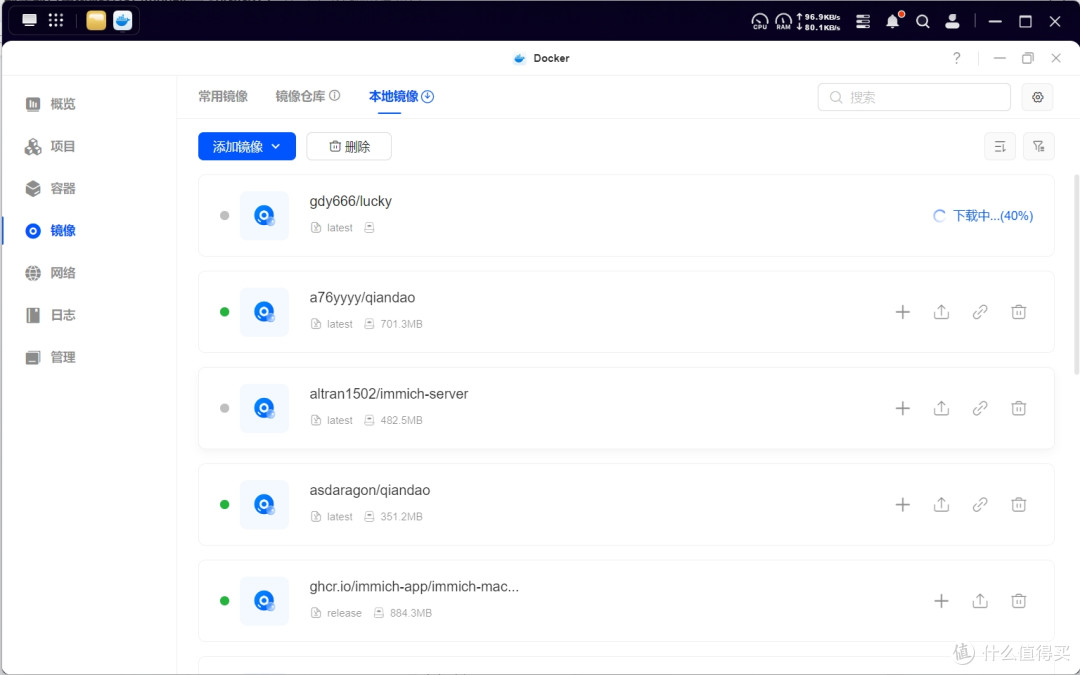1080x675 pixels.
Task: Open system search magnifier icon
Action: point(922,21)
